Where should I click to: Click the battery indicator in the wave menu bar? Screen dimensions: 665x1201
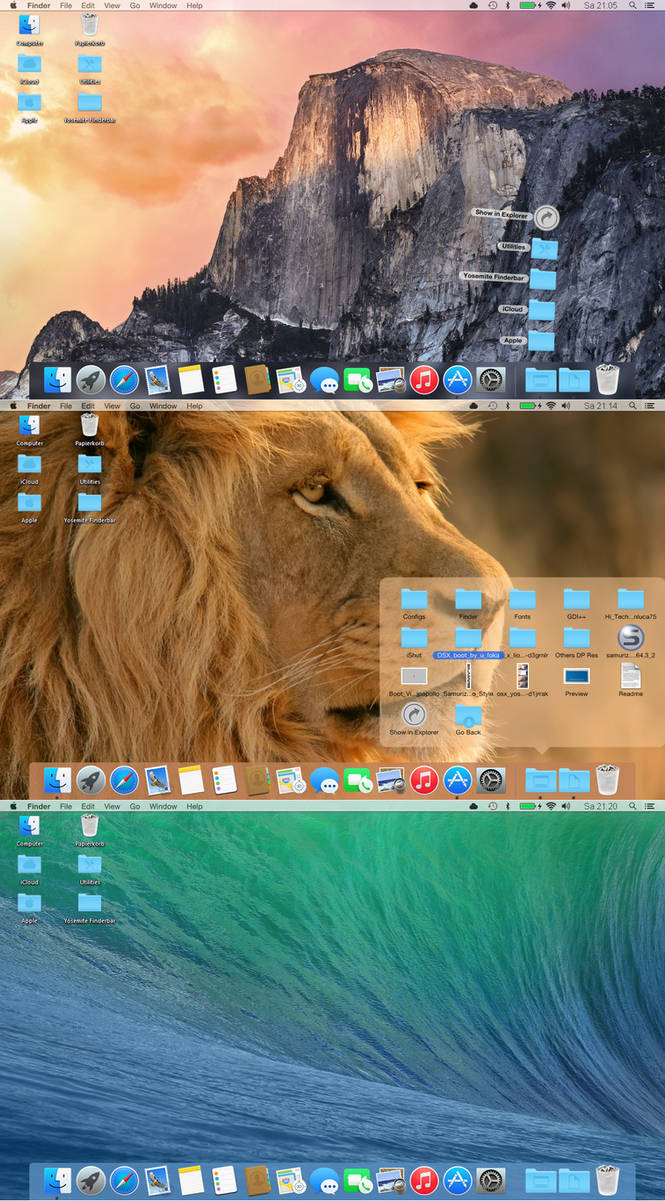[x=528, y=806]
